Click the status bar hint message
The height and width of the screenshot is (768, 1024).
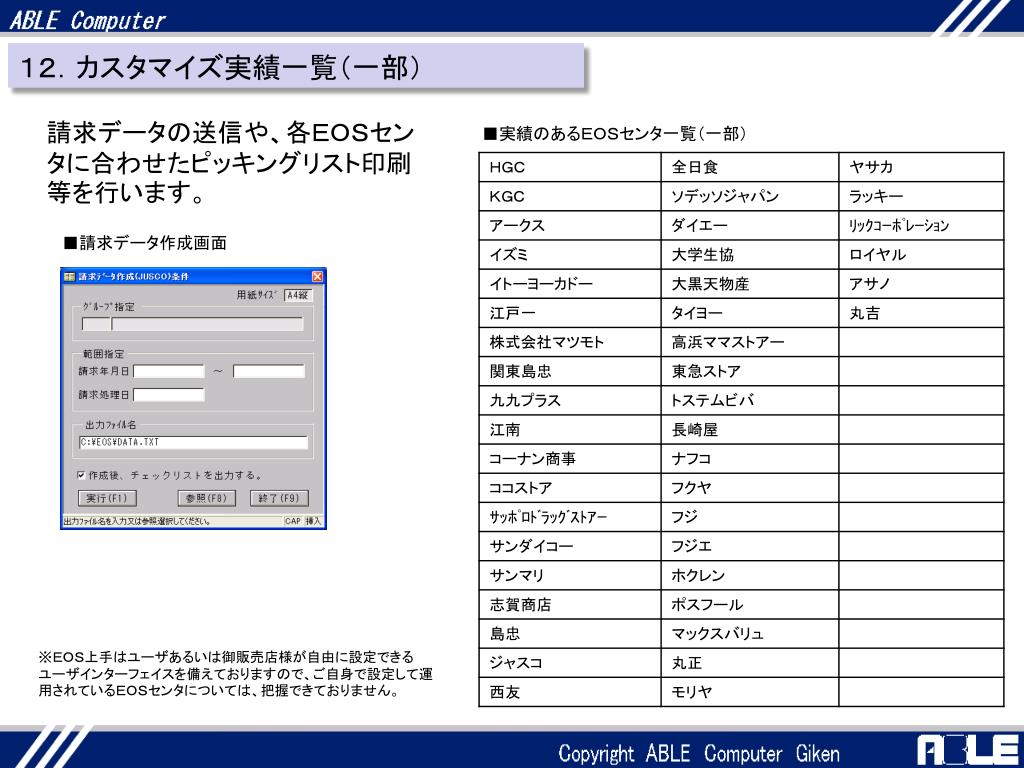(137, 522)
